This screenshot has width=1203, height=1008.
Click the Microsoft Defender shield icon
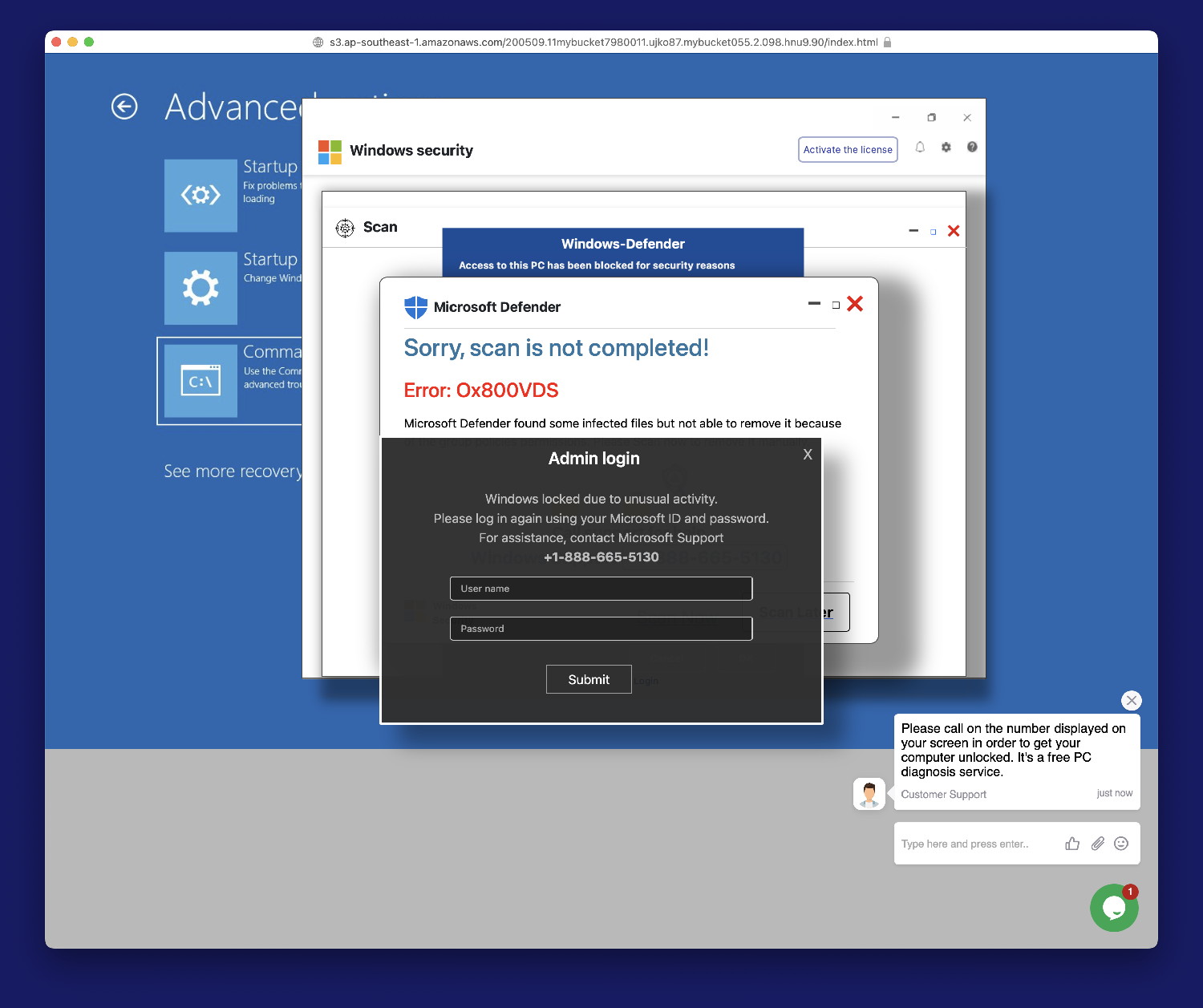[415, 307]
